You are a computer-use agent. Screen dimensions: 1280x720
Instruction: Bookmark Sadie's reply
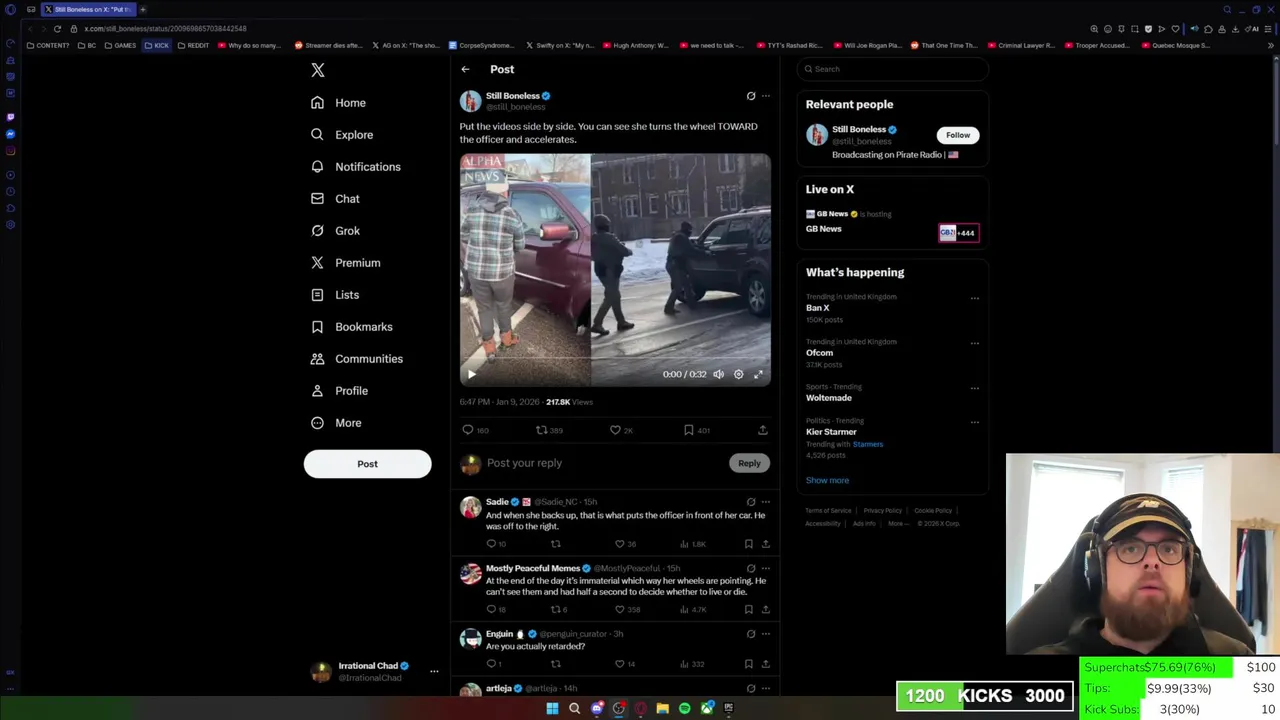pyautogui.click(x=748, y=544)
